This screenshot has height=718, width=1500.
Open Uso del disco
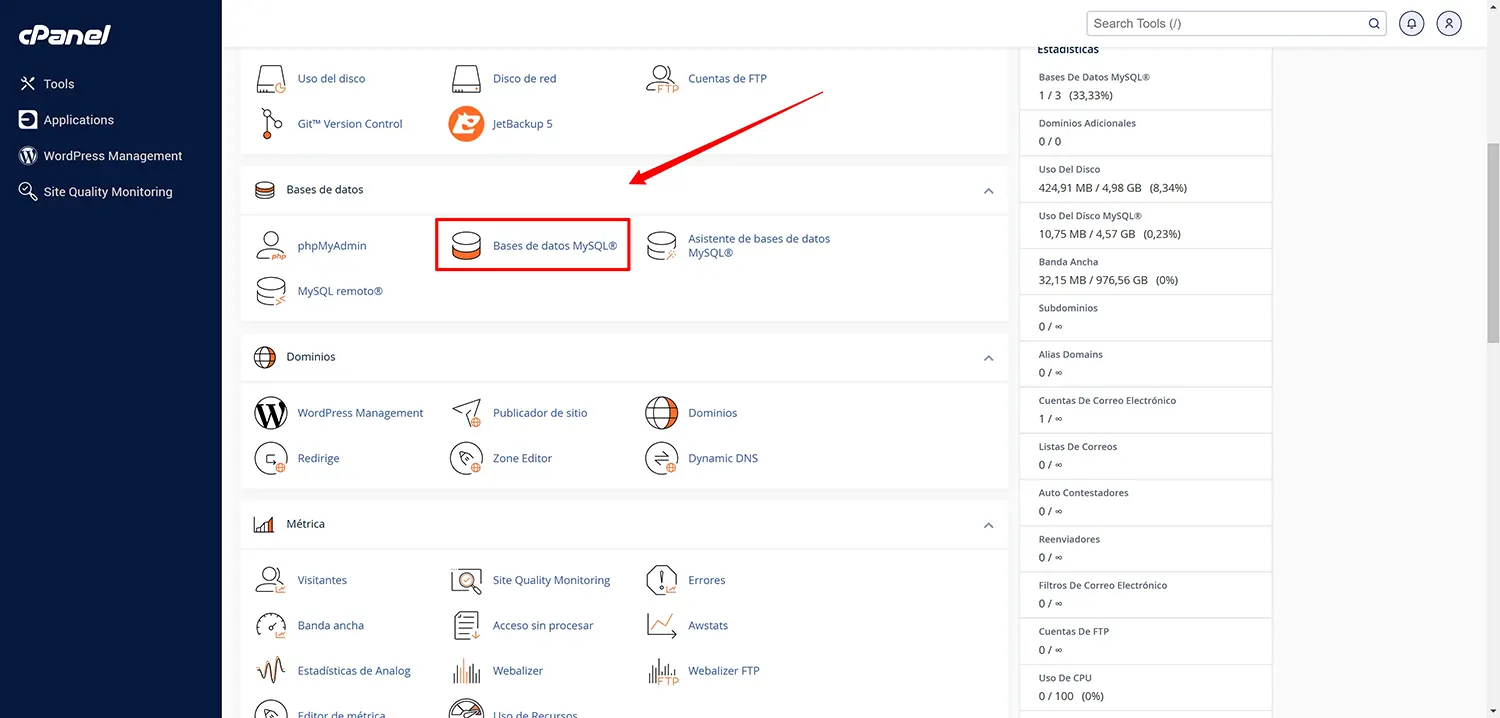[330, 78]
